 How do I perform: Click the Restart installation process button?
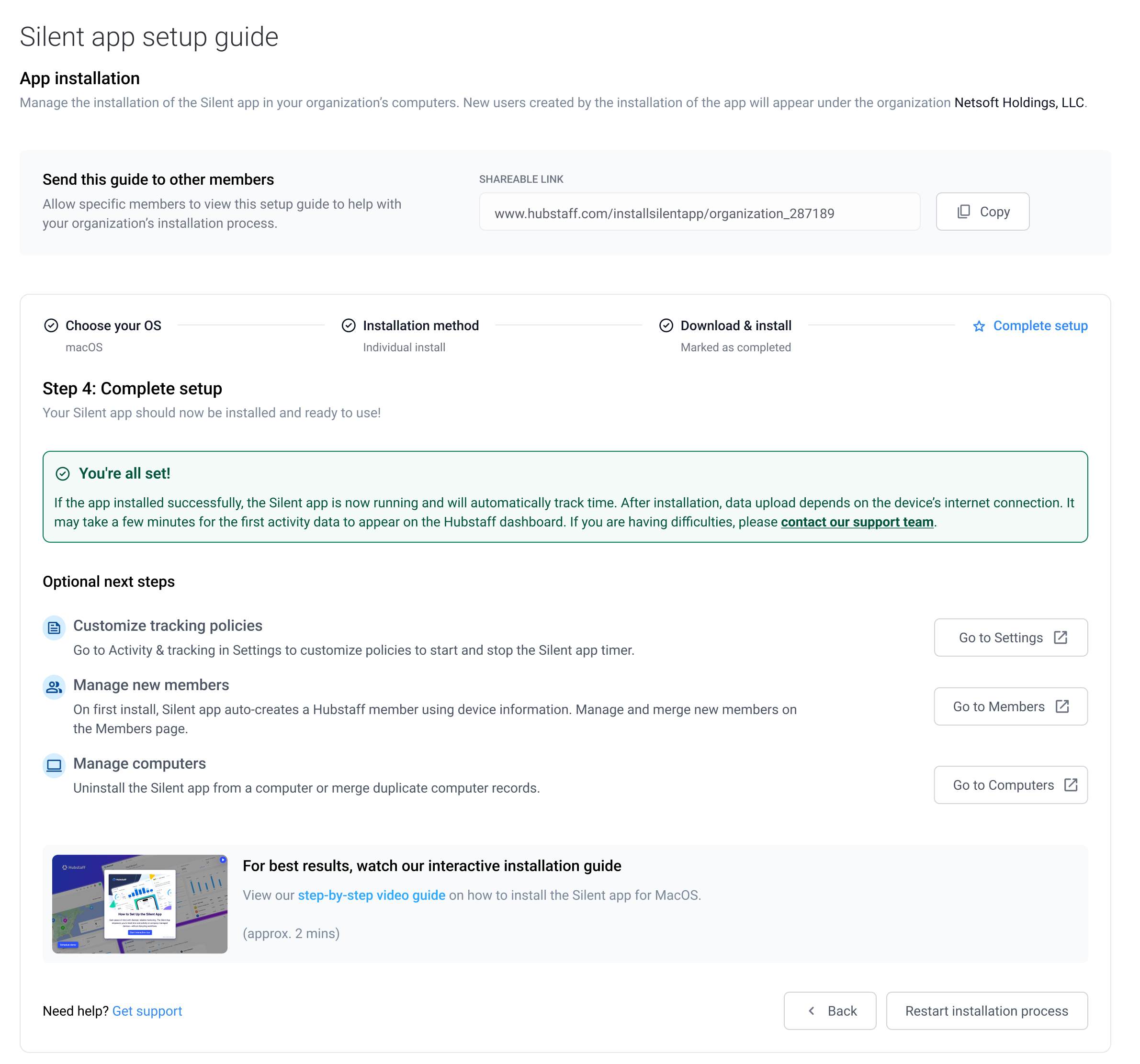(x=986, y=1011)
